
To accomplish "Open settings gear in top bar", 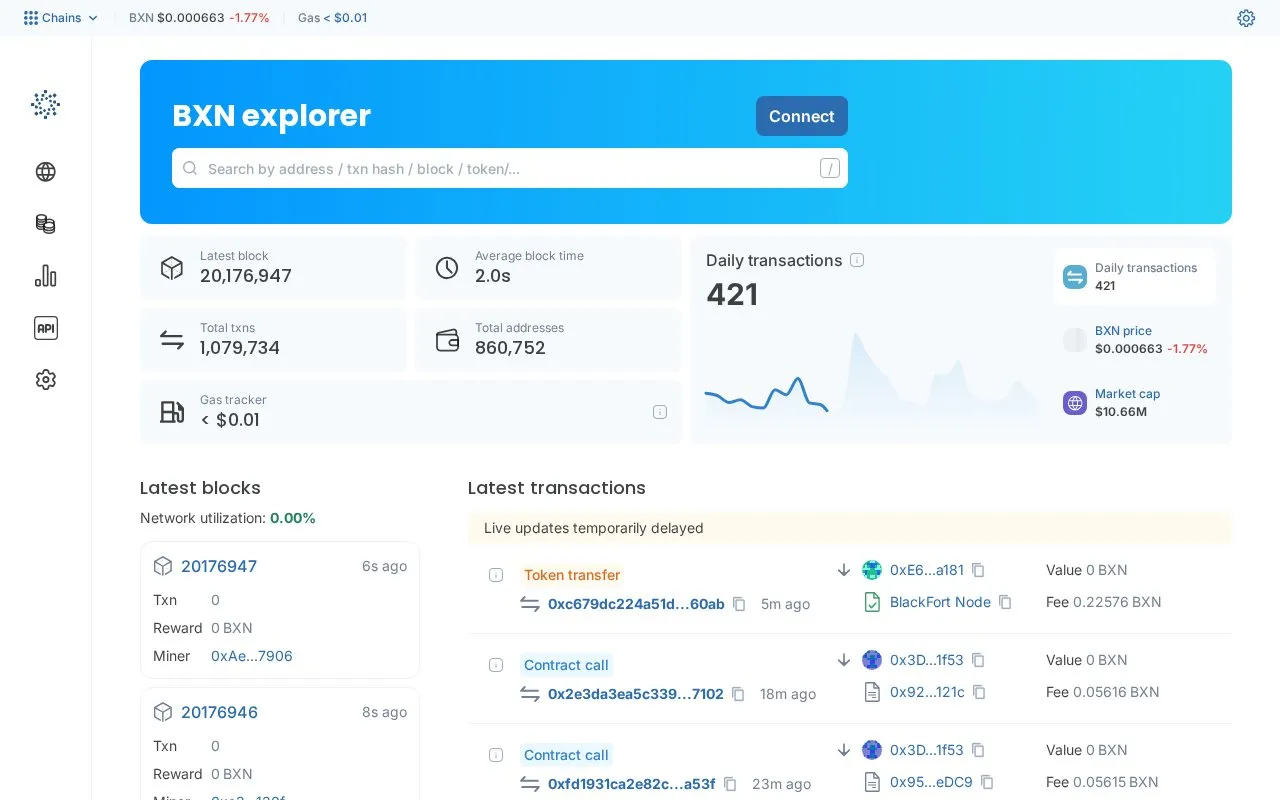I will (1246, 18).
